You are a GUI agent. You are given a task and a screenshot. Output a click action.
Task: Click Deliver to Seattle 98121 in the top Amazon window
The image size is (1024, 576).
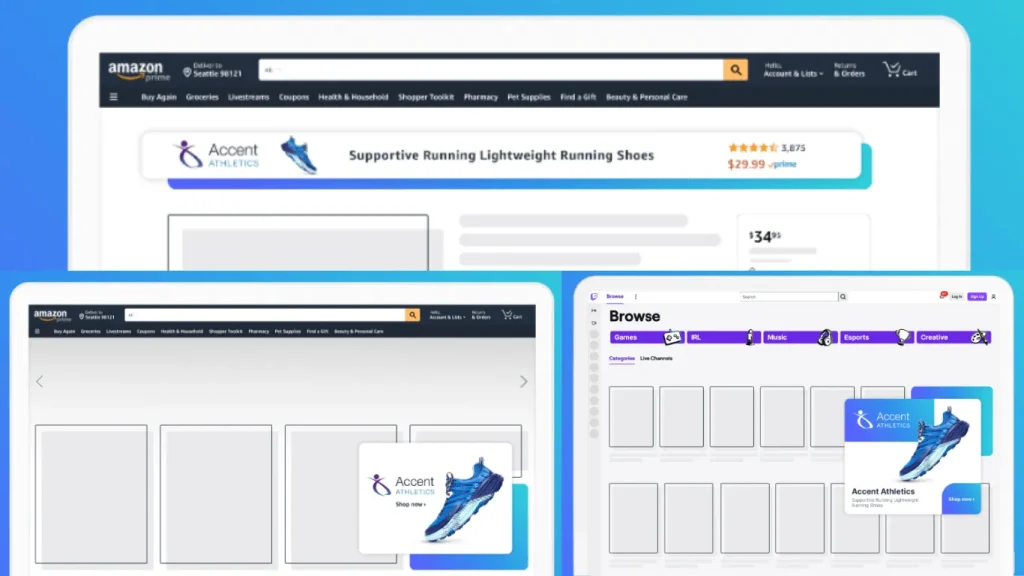tap(213, 70)
